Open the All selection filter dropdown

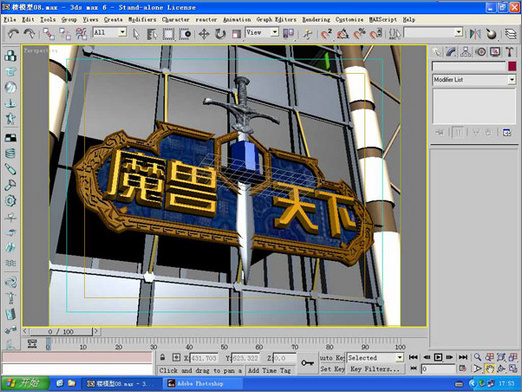click(x=110, y=32)
